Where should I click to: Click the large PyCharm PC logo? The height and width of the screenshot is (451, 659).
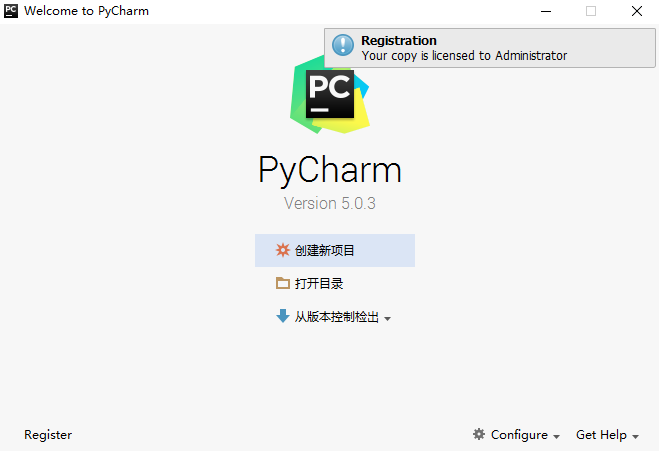pos(330,95)
